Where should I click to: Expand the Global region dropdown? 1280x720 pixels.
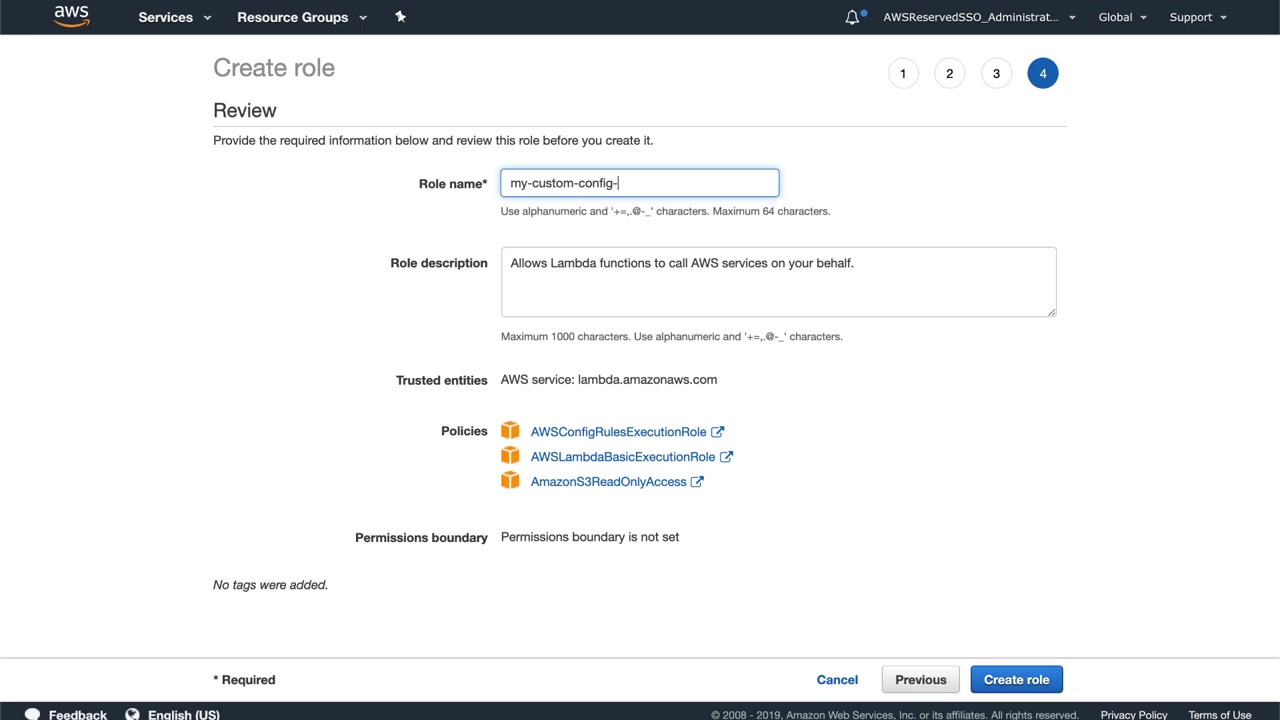click(x=1122, y=17)
